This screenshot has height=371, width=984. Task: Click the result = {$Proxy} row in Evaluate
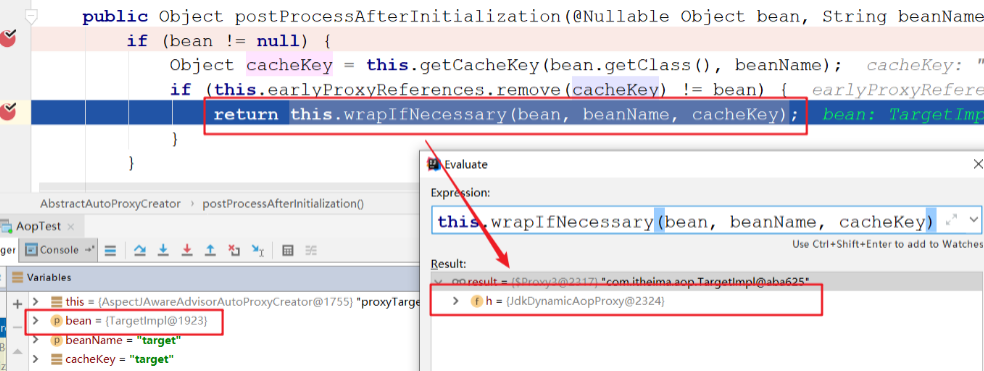707,281
